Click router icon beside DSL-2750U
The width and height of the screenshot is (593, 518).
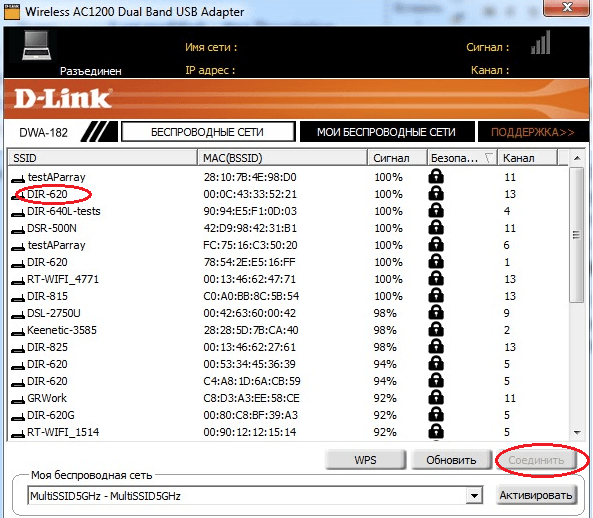18,315
